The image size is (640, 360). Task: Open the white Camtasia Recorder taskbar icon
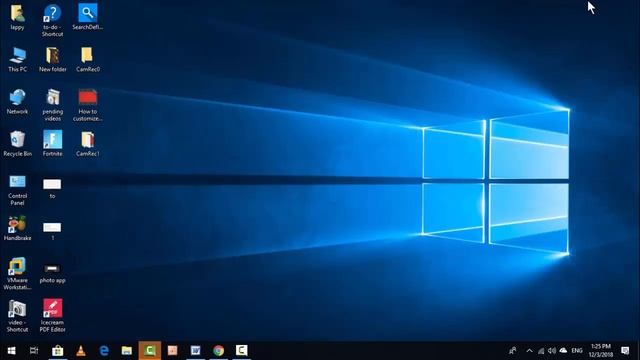241,351
